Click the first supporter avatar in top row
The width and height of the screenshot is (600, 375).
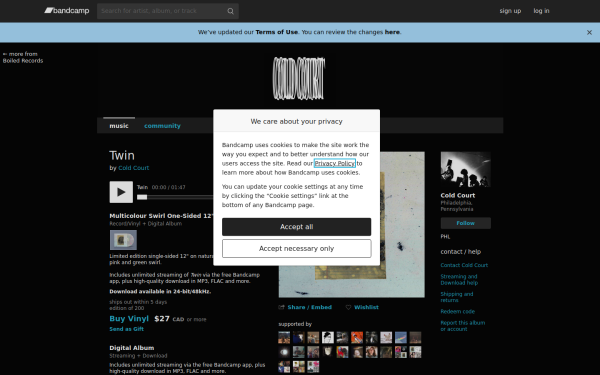(284, 338)
